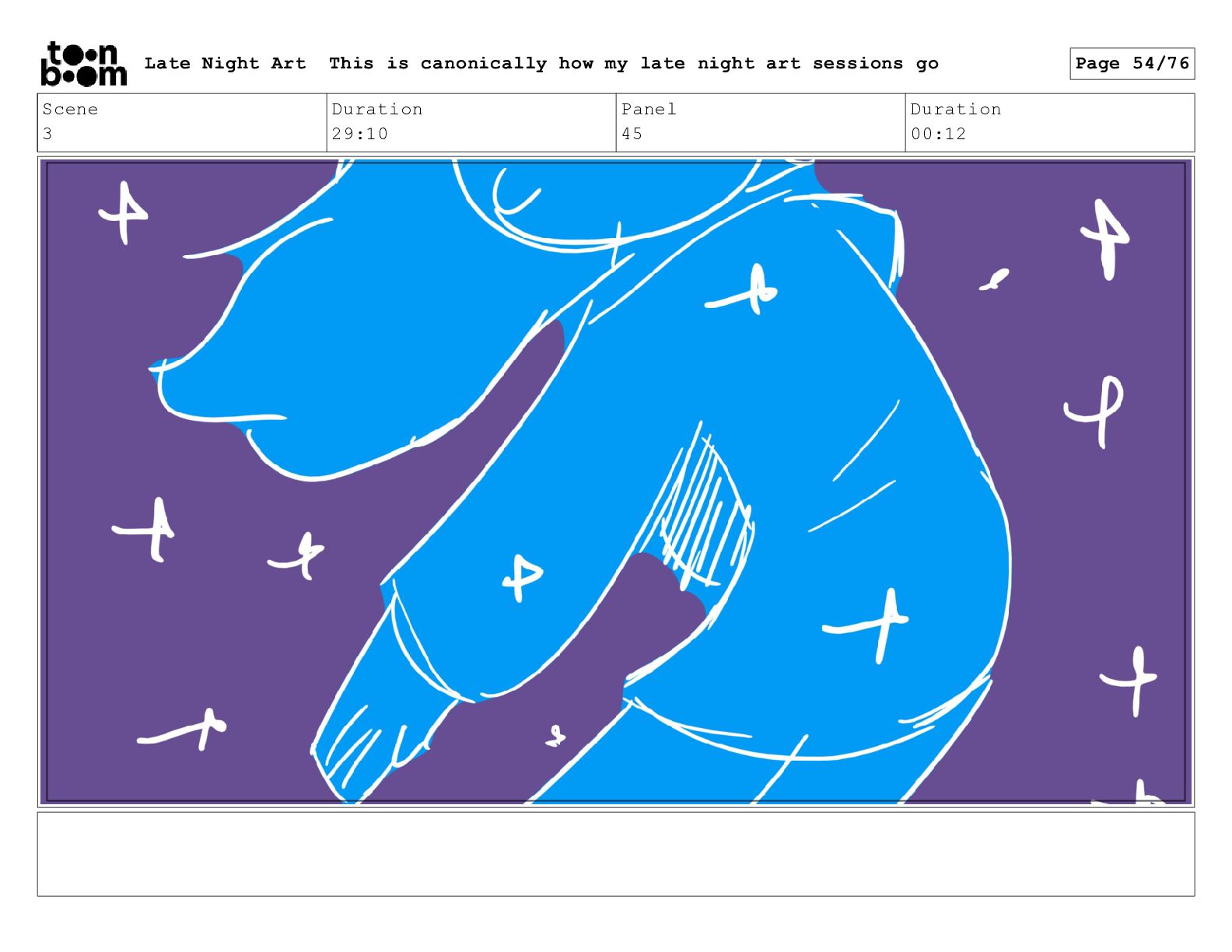Screen dimensions: 1232x952
Task: Click the storyboard panel artwork thumbnail
Action: [x=616, y=481]
